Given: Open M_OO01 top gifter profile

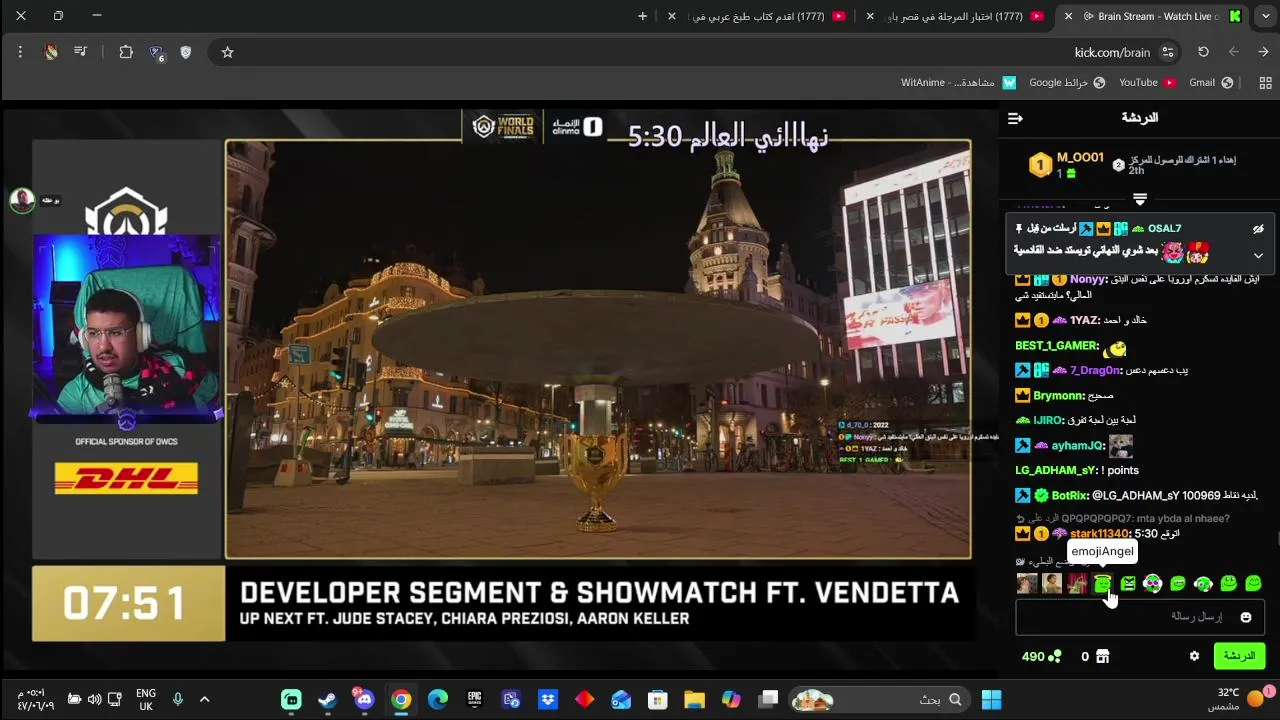Looking at the screenshot, I should (x=1080, y=158).
